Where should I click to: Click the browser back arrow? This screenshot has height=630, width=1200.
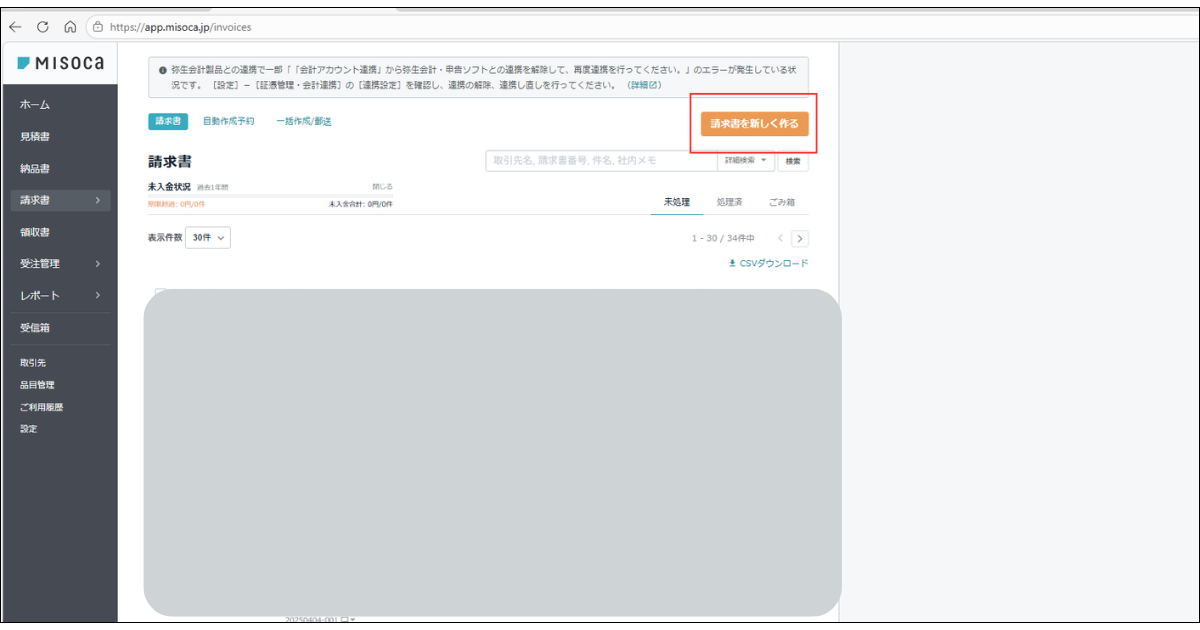click(x=14, y=27)
